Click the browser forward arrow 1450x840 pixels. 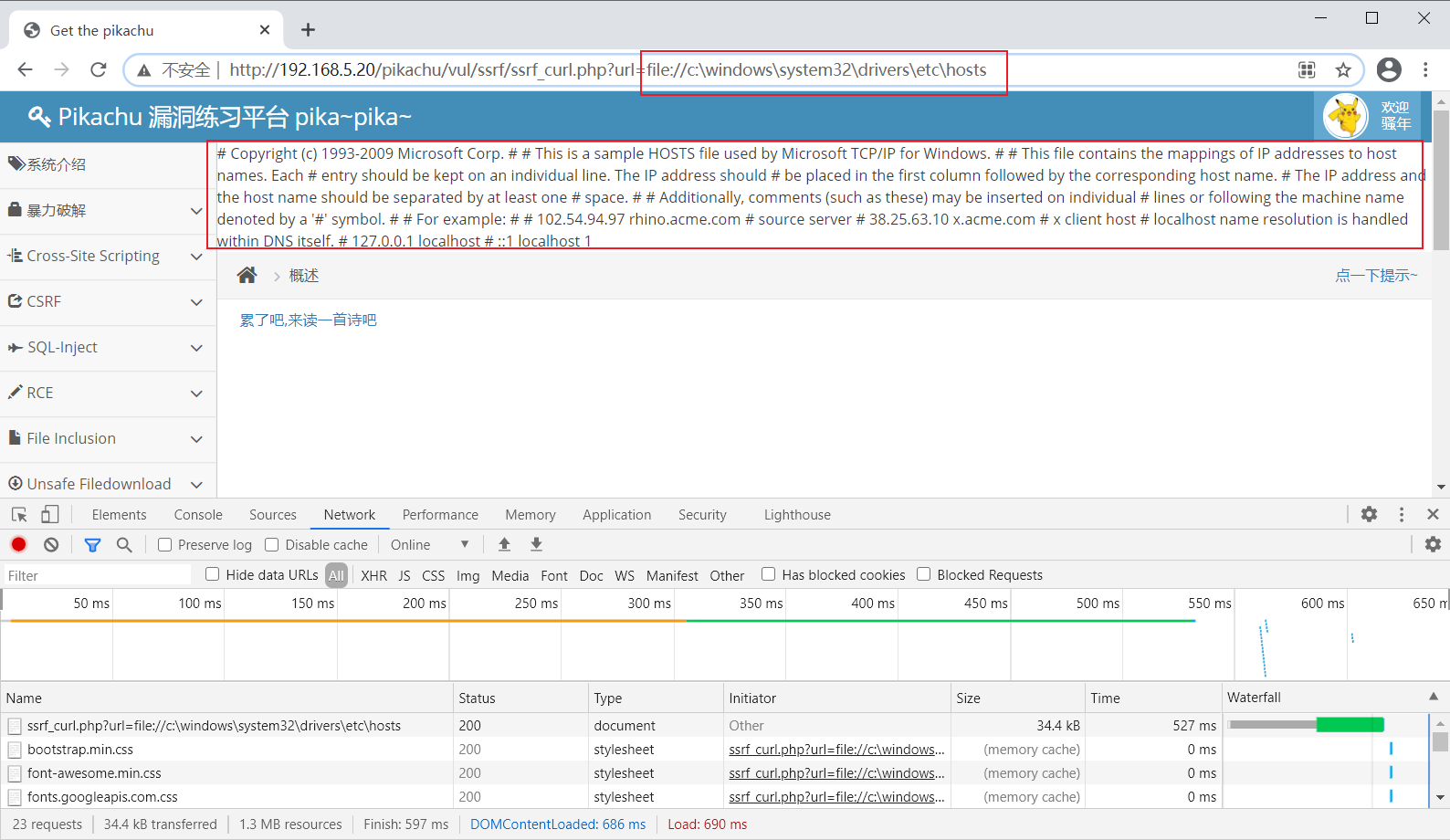point(61,69)
